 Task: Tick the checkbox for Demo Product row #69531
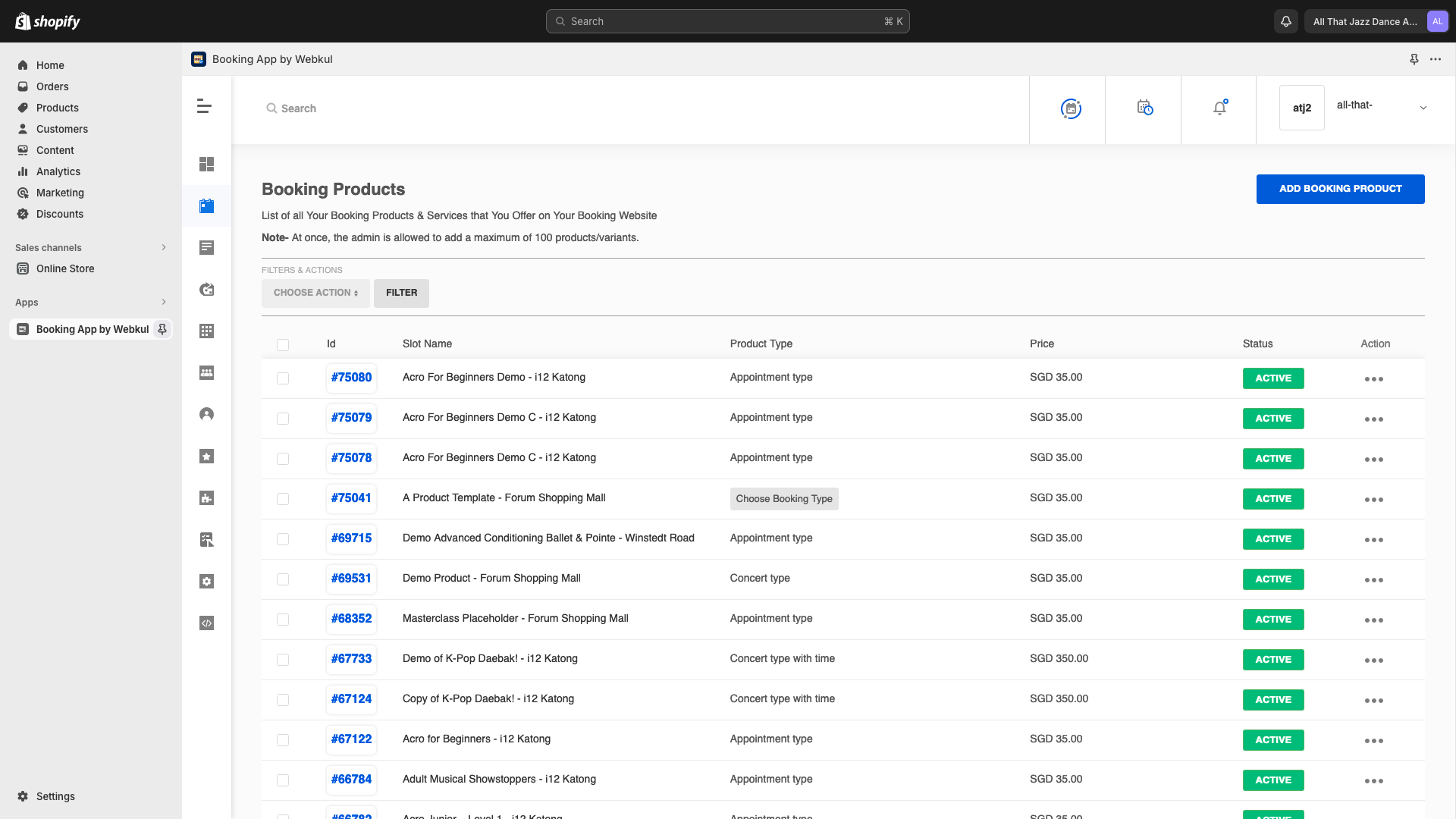283,579
